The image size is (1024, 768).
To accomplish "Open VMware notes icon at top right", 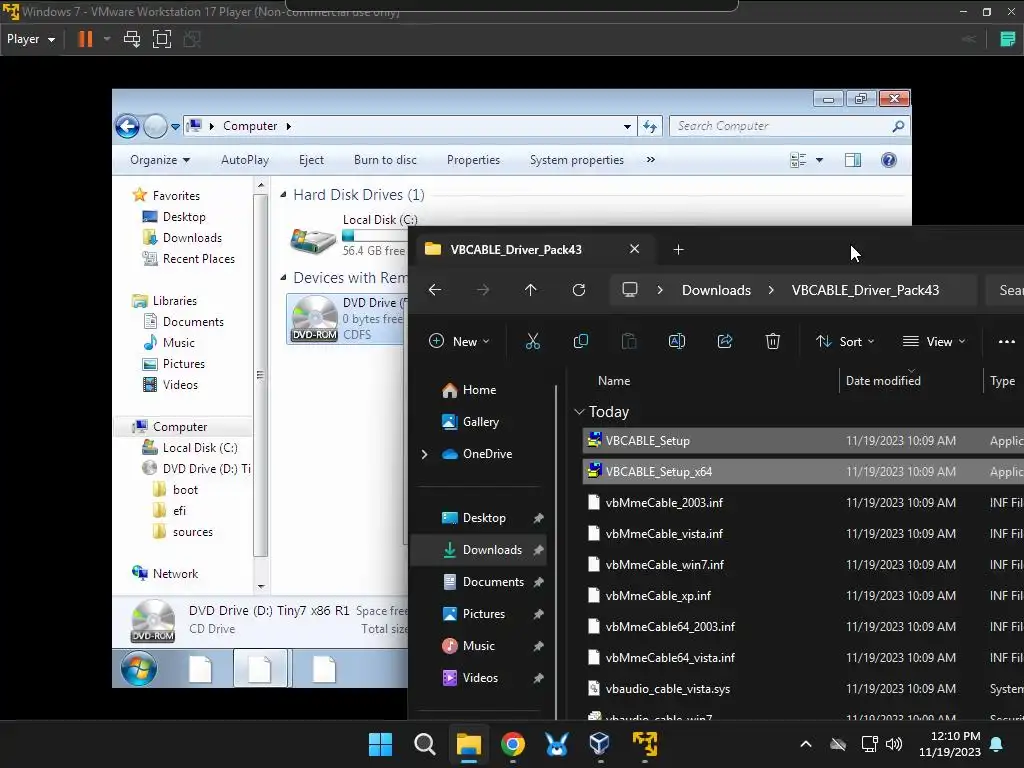I will [x=1008, y=39].
